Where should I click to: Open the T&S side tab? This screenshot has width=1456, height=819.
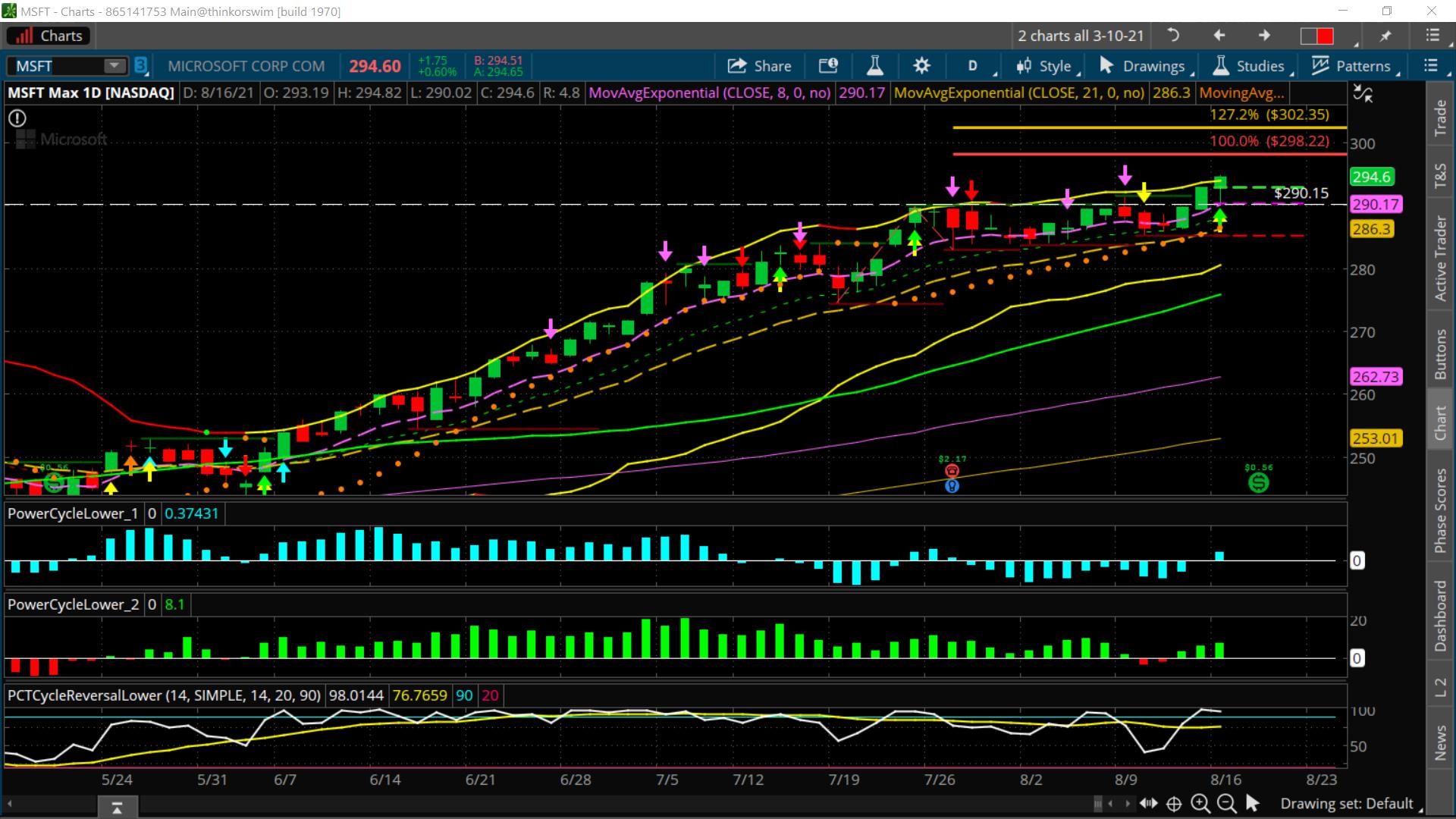(x=1440, y=175)
